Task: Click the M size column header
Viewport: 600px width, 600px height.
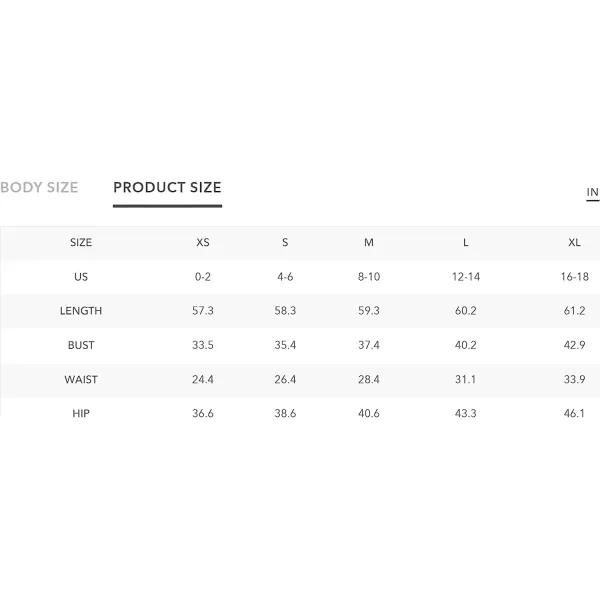Action: (x=368, y=243)
